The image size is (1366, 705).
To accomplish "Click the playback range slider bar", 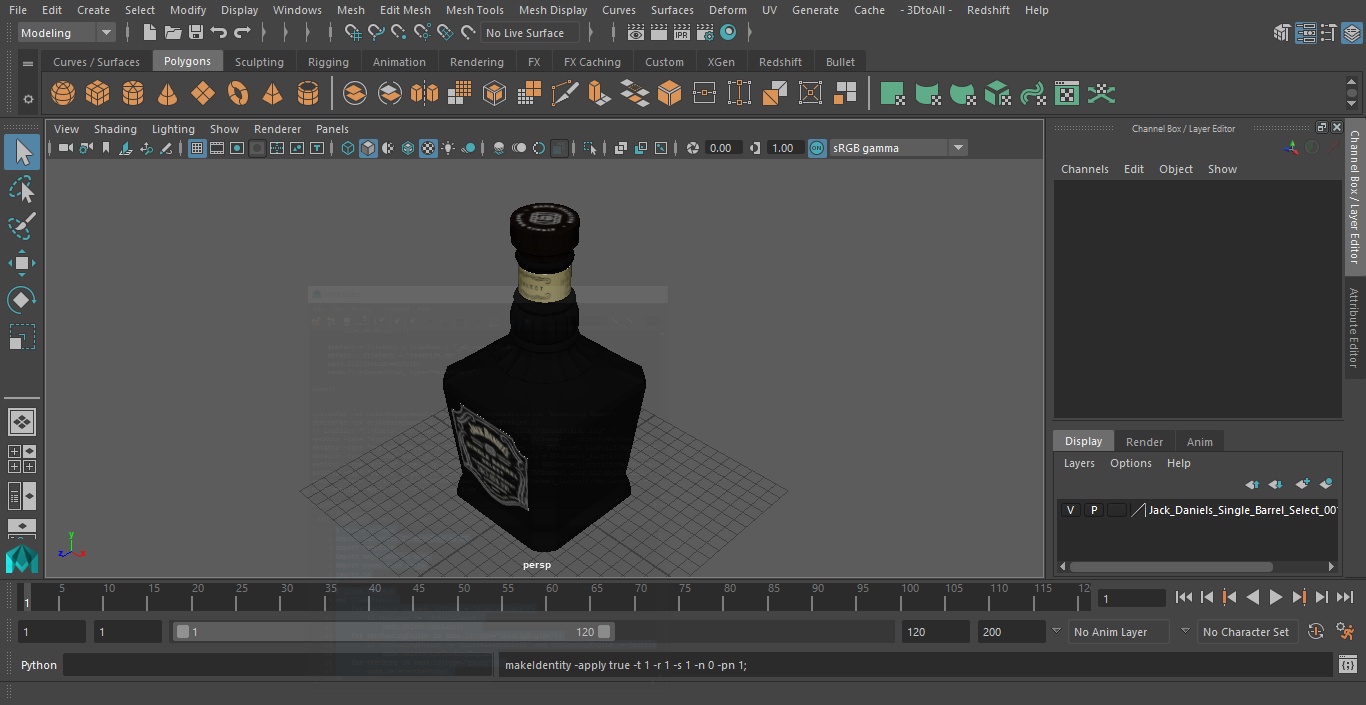I will tap(393, 632).
